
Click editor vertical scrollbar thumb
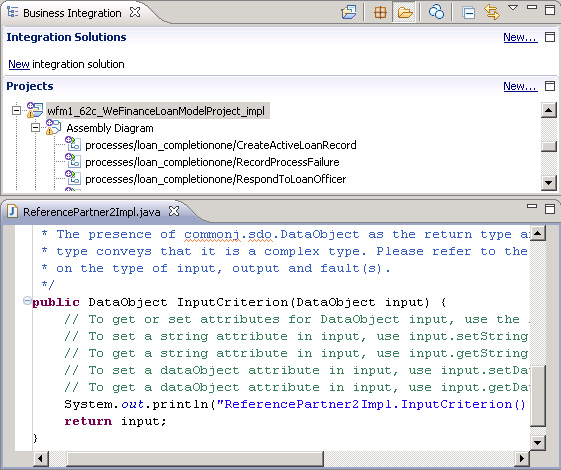538,396
